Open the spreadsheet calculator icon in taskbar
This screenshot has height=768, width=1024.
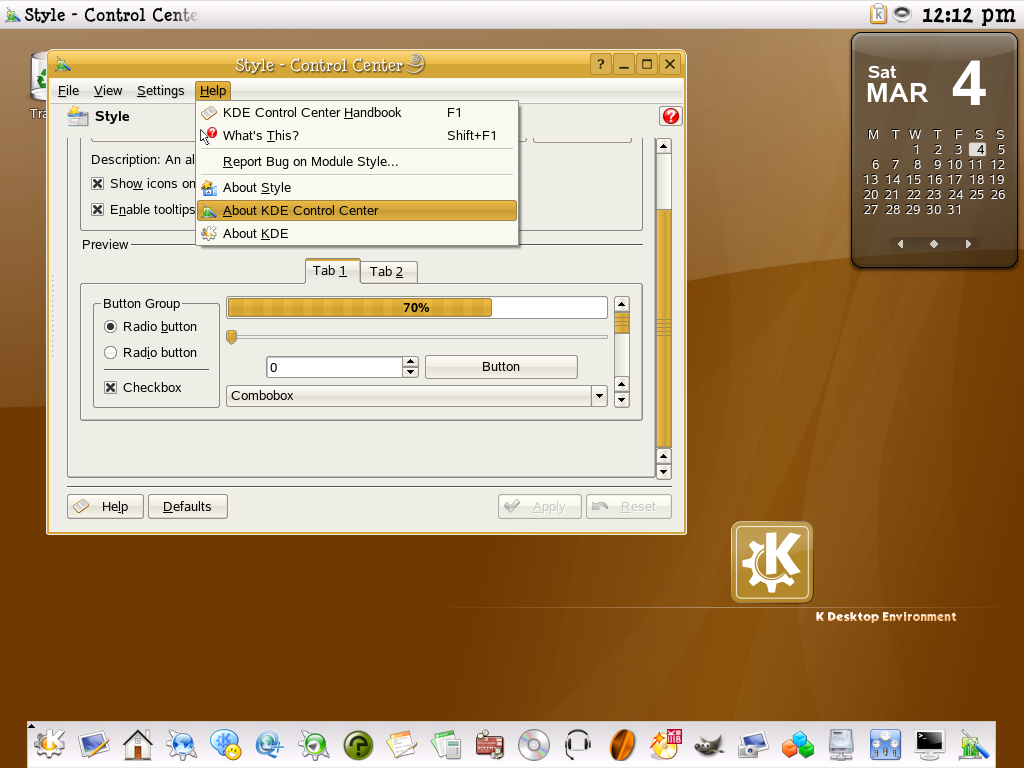point(446,744)
